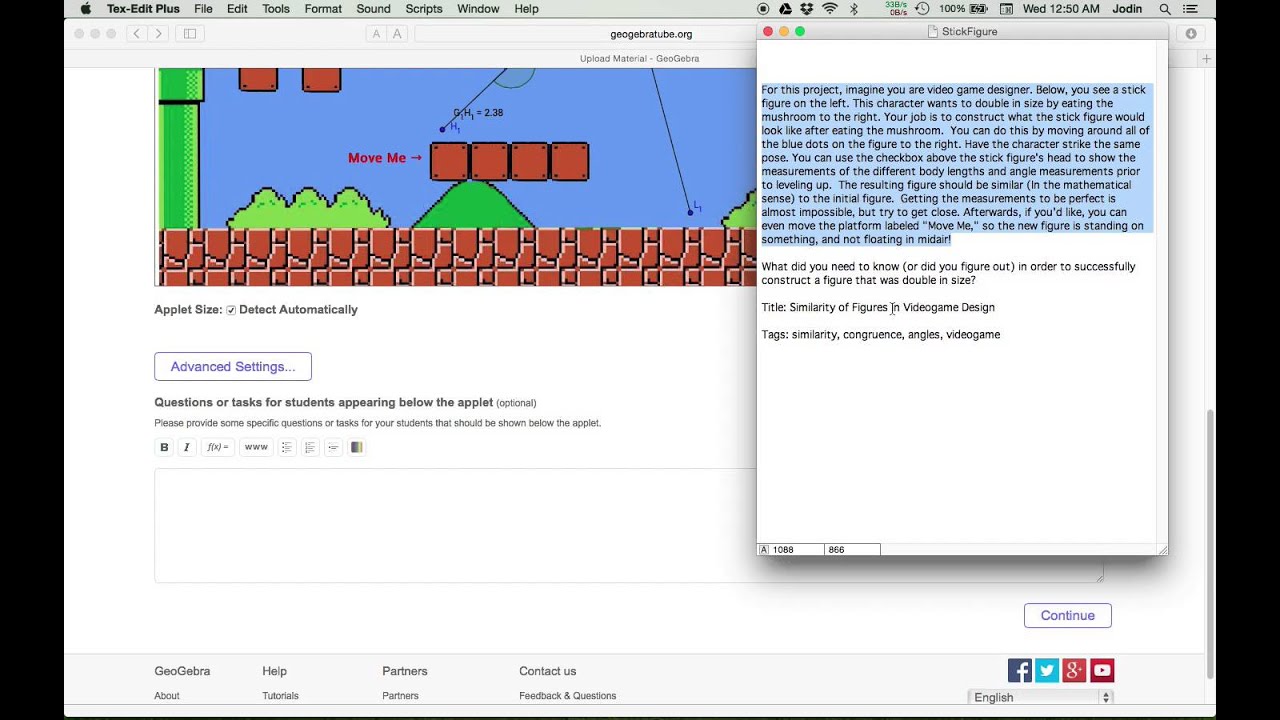Viewport: 1280px width, 720px height.
Task: Add new Safari tab plus button
Action: tap(1207, 59)
